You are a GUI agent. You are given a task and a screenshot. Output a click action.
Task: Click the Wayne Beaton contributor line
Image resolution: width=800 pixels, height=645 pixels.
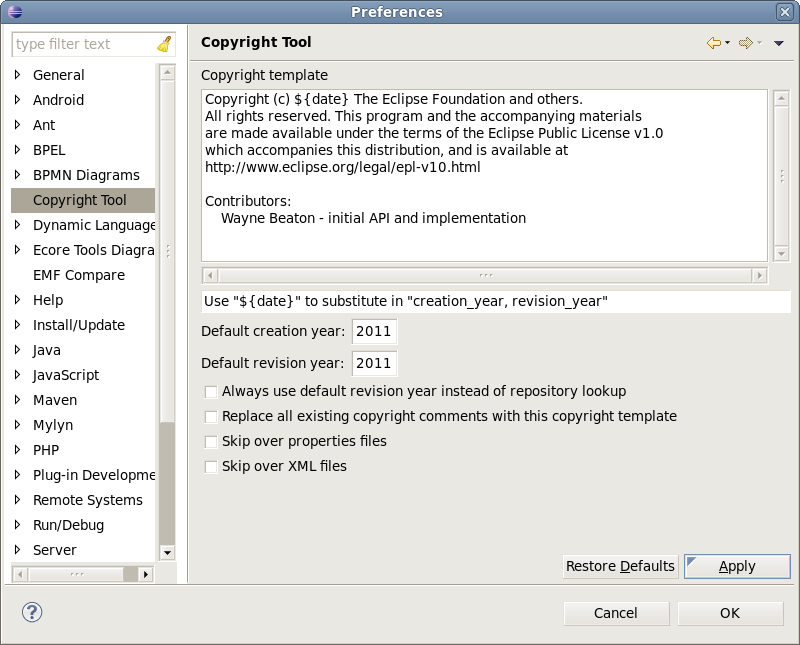373,218
